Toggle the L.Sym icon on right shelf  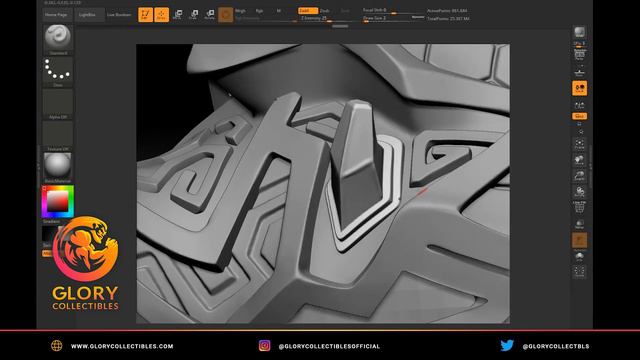579,105
